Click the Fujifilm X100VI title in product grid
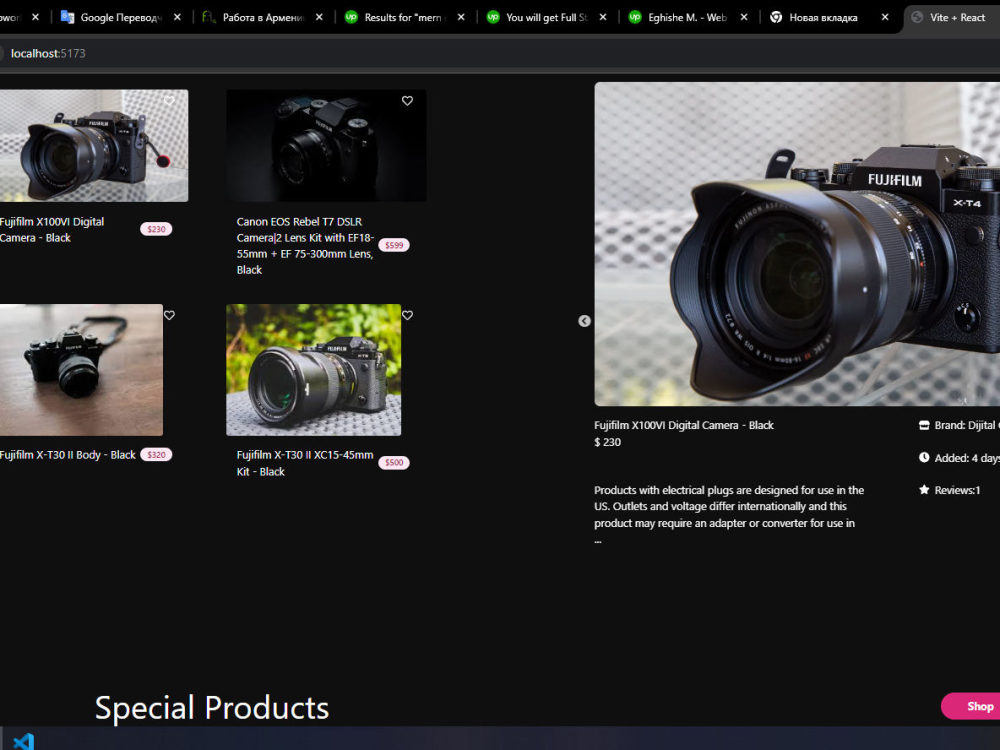1000x750 pixels. coord(52,230)
